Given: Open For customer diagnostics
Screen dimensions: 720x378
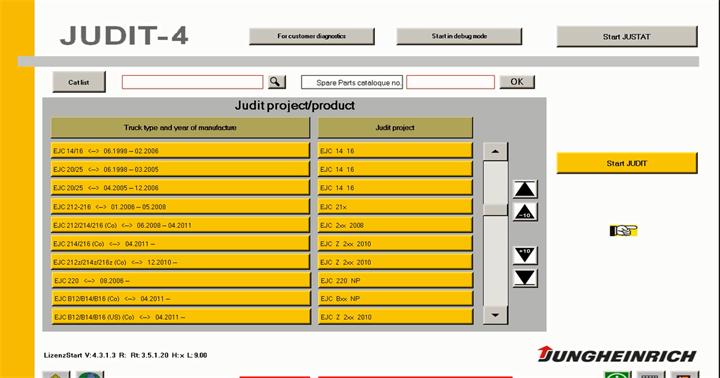Looking at the screenshot, I should point(311,36).
